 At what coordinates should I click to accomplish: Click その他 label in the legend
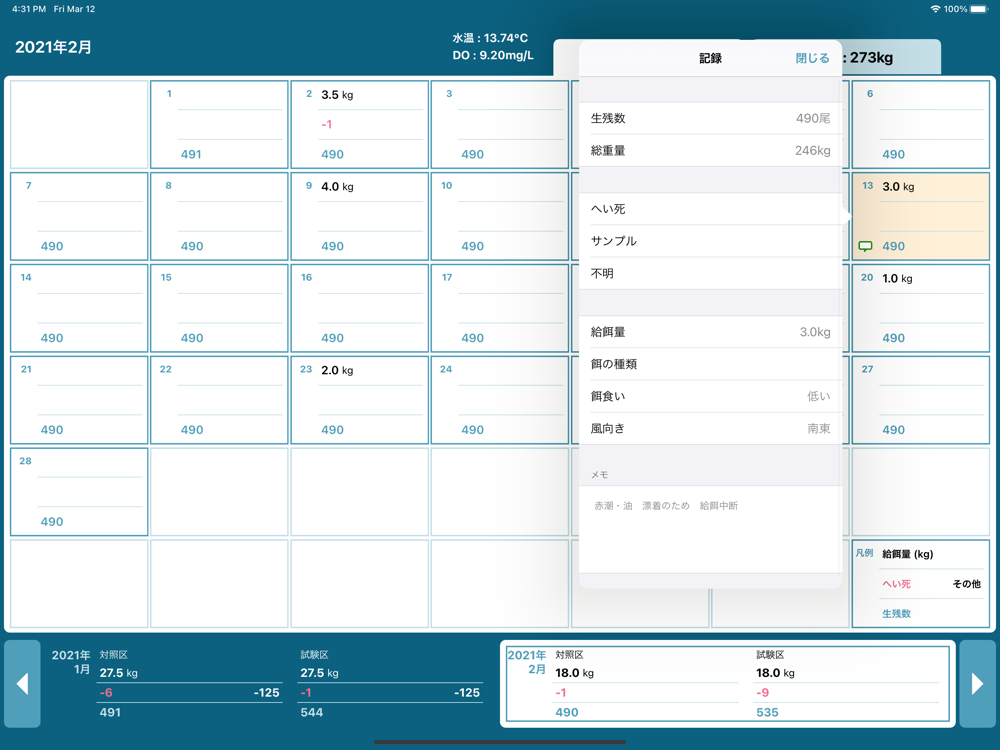[x=966, y=584]
